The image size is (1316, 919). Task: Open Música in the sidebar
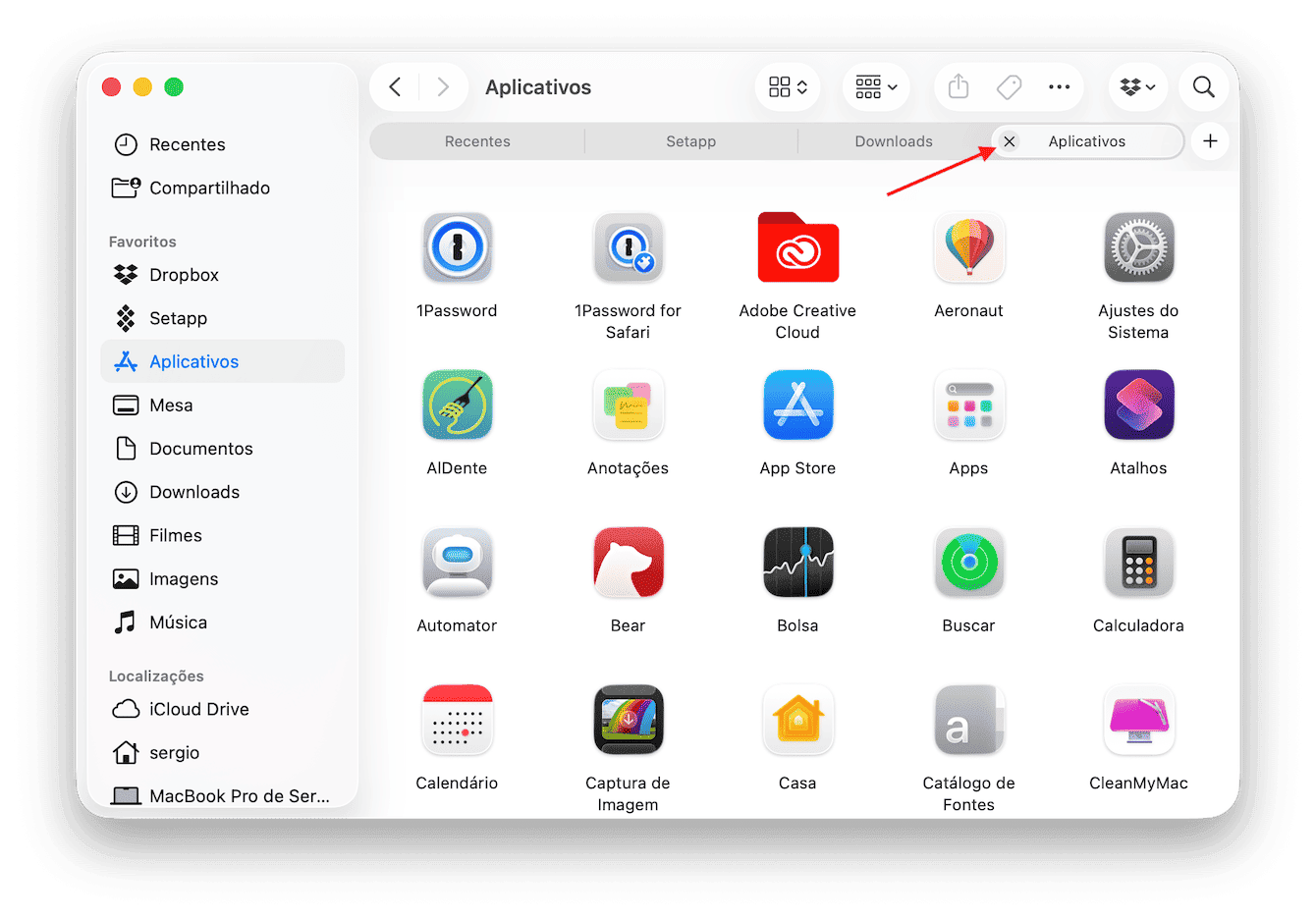tap(223, 622)
